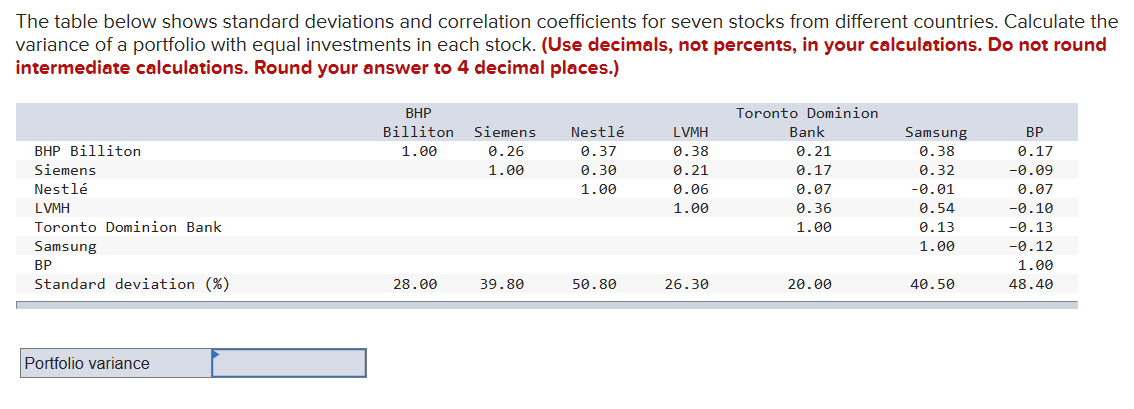The width and height of the screenshot is (1134, 409).
Task: Click the BHP Billiton row label
Action: click(88, 152)
